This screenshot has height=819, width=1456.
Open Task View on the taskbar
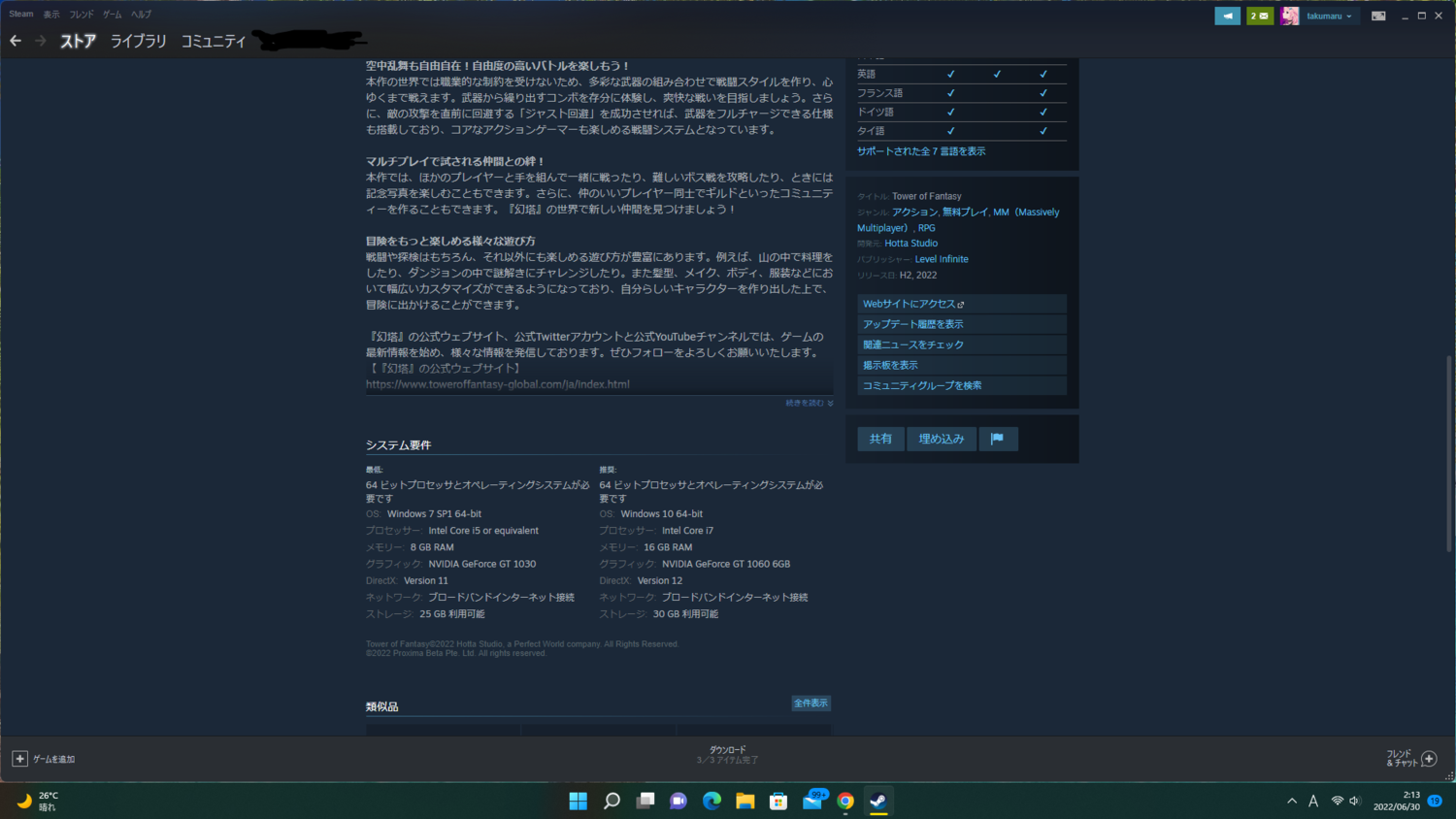645,801
